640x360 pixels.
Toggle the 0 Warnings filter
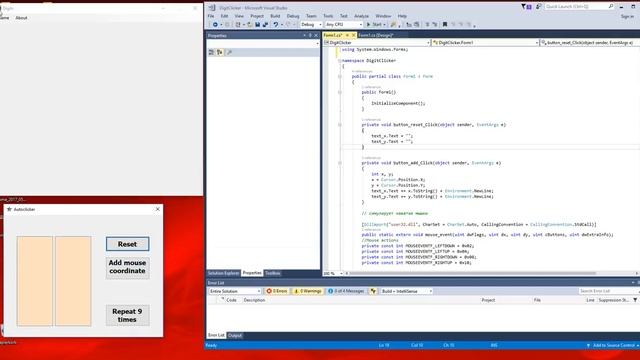(308, 291)
